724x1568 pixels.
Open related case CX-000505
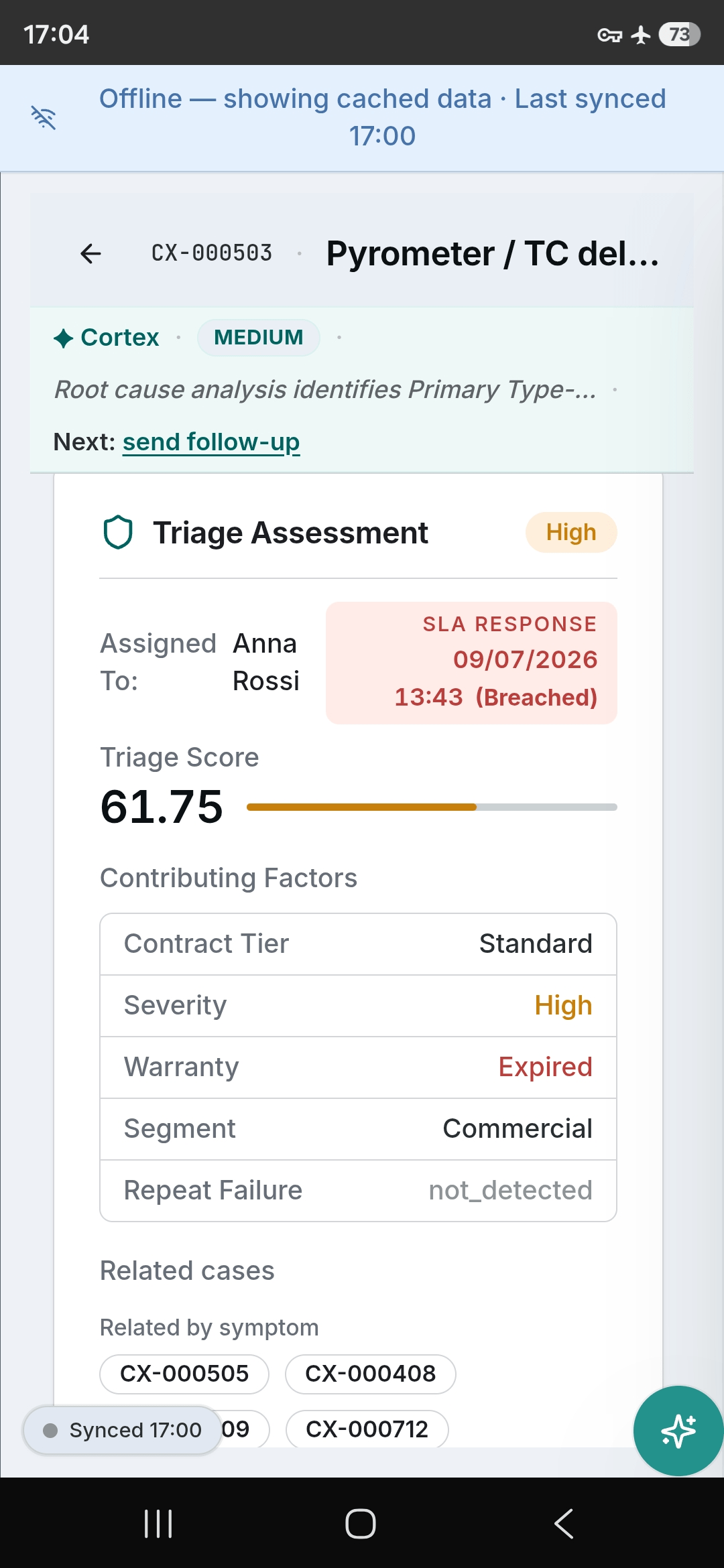184,1374
